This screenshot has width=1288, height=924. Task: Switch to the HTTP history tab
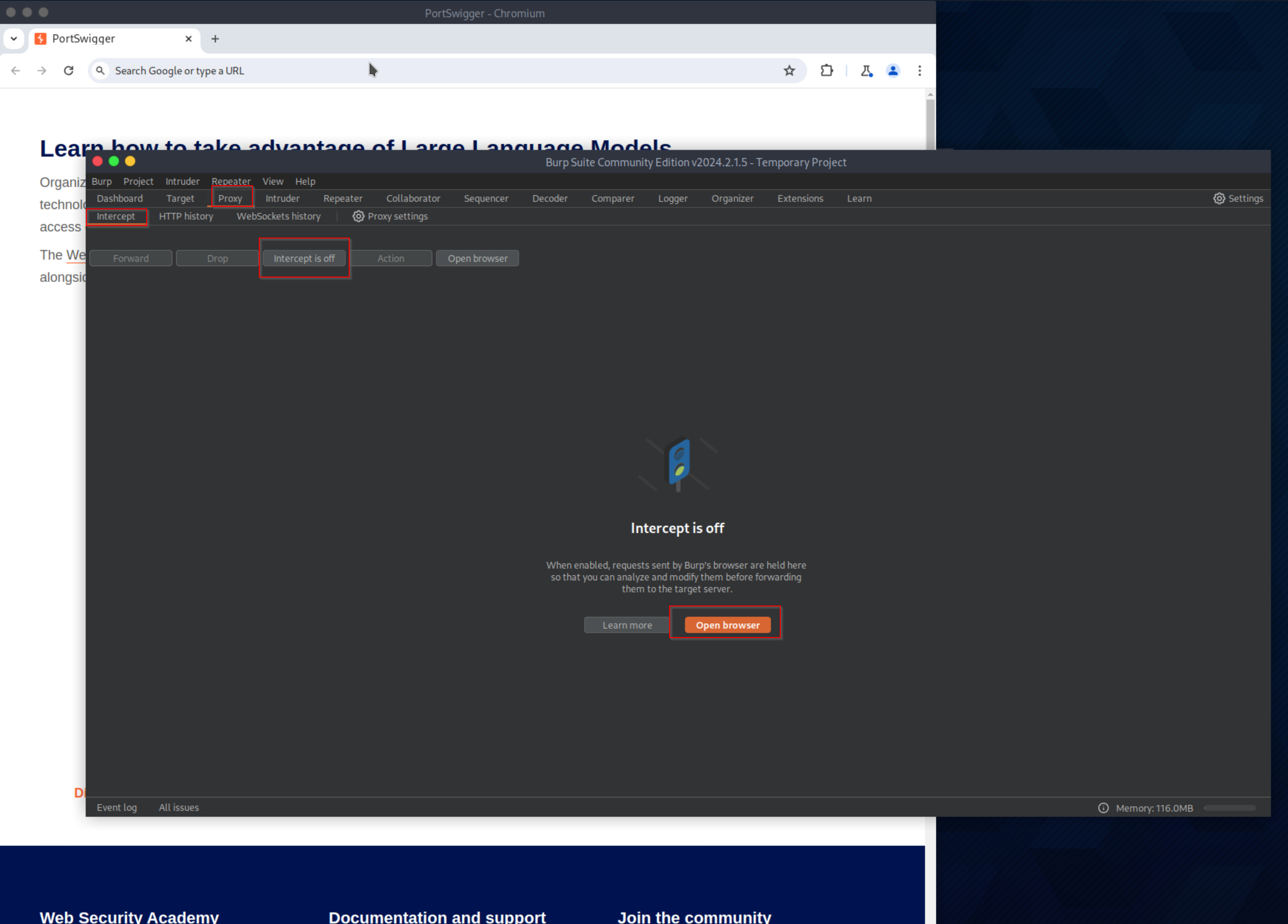[186, 216]
